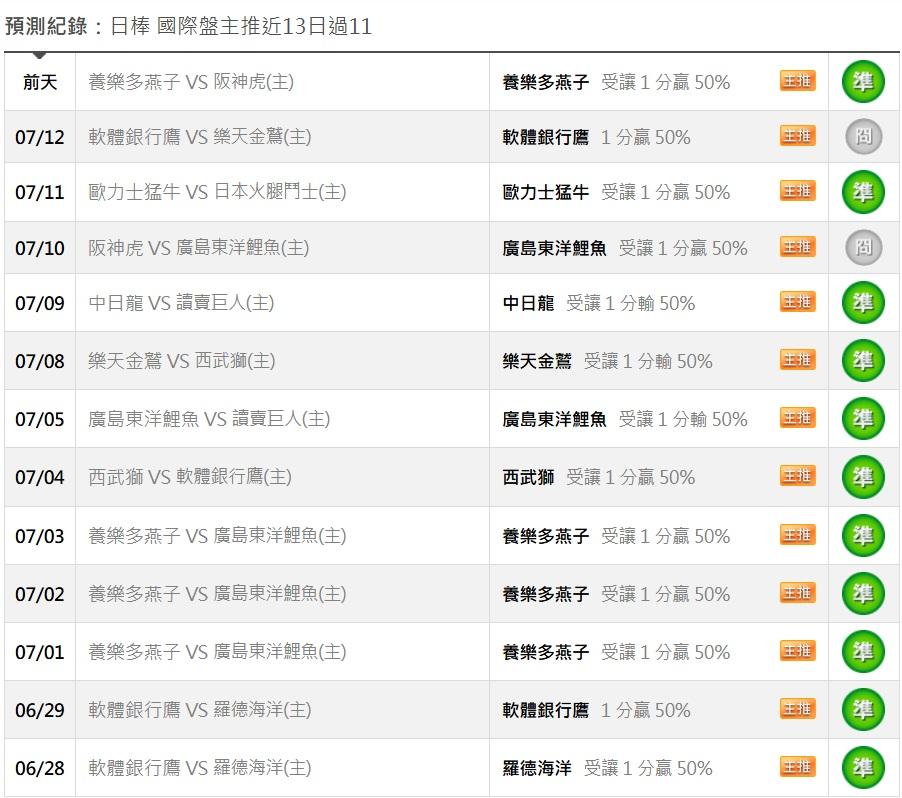Click the green 準 icon for 06/28
Screen dimensions: 902x798
click(x=863, y=768)
